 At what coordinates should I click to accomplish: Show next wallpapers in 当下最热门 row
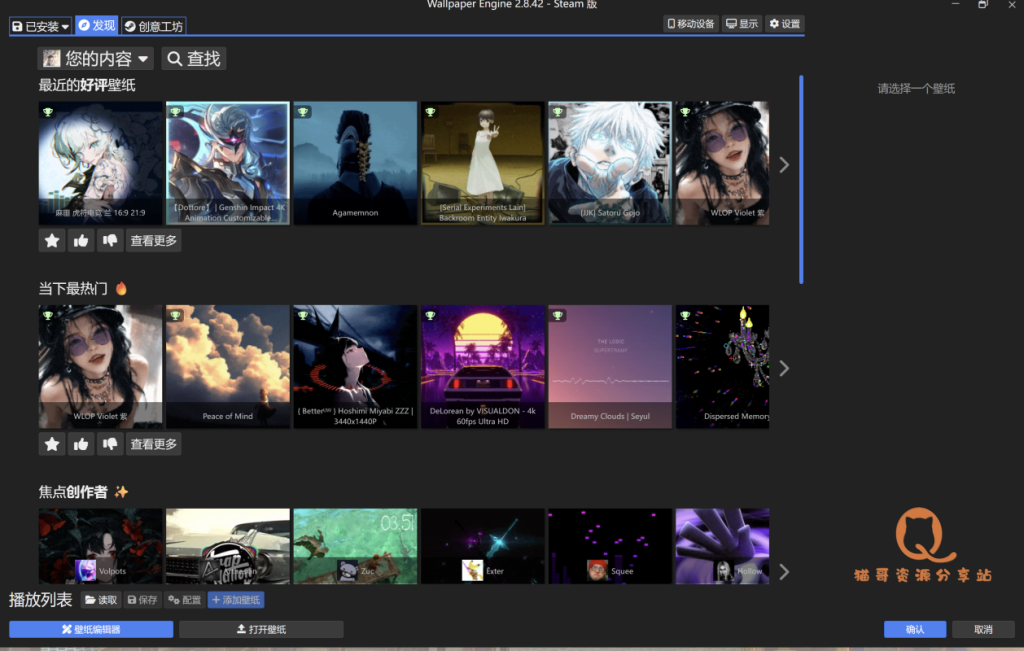tap(784, 368)
